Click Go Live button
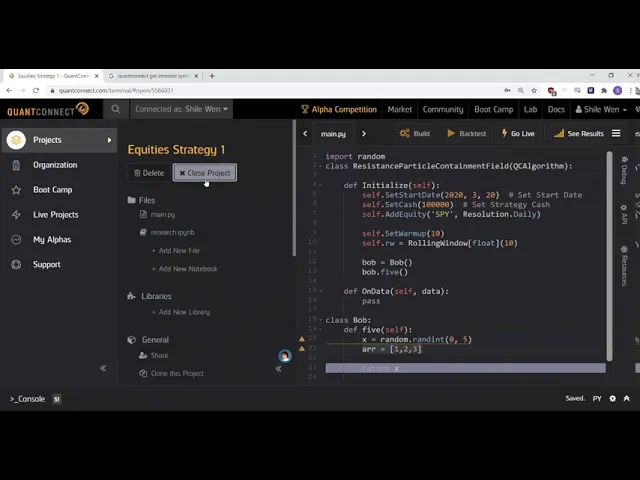 click(x=518, y=133)
